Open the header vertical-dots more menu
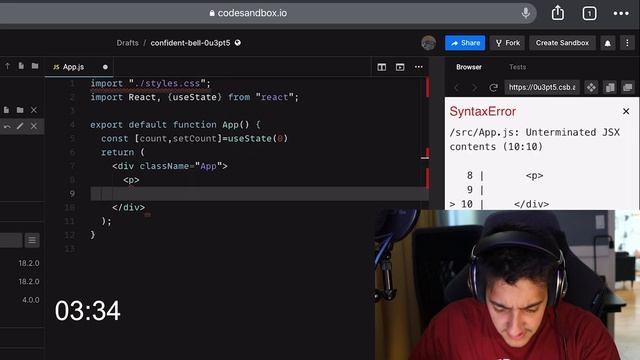This screenshot has width=640, height=360. coord(627,43)
